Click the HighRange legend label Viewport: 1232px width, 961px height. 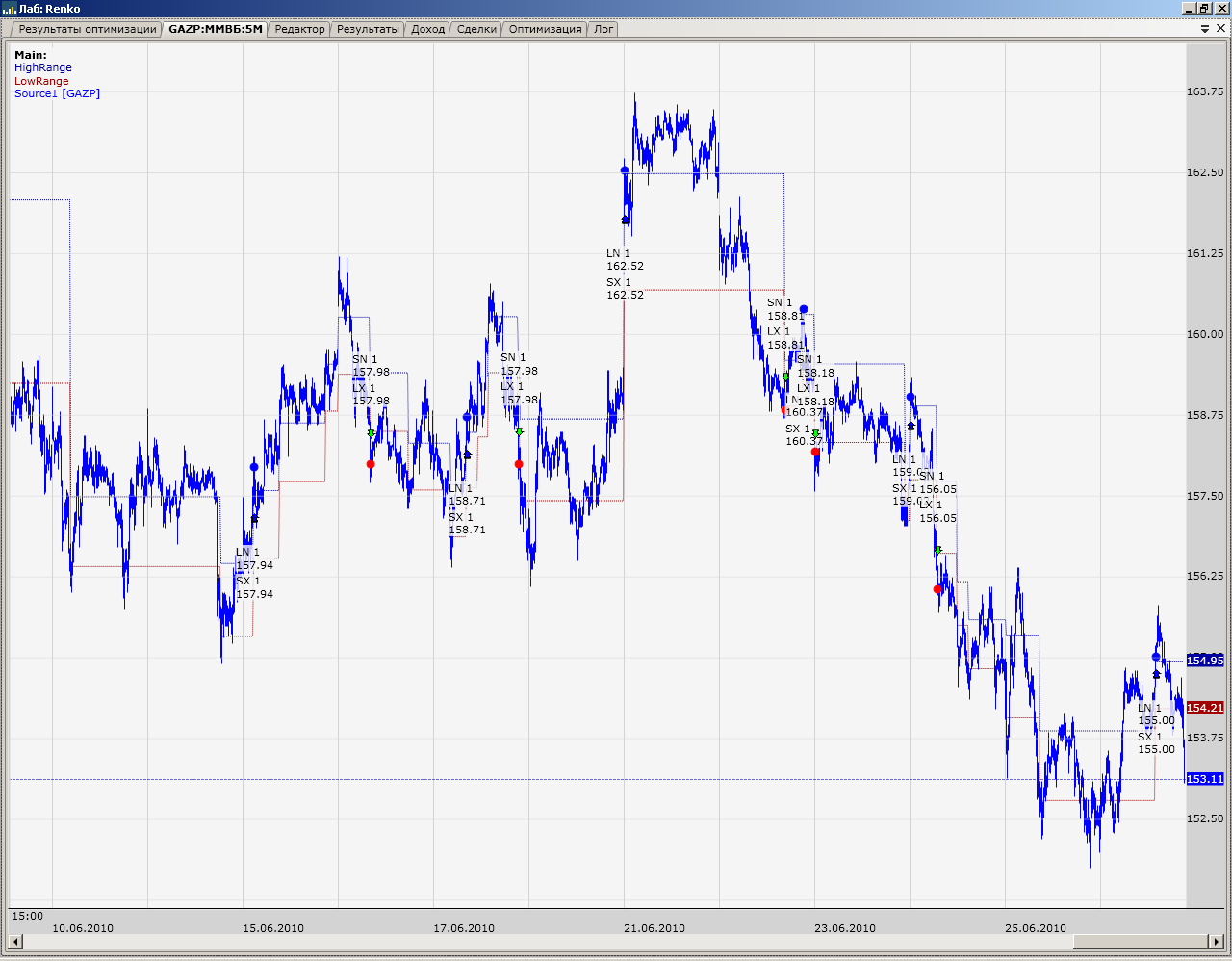click(43, 67)
